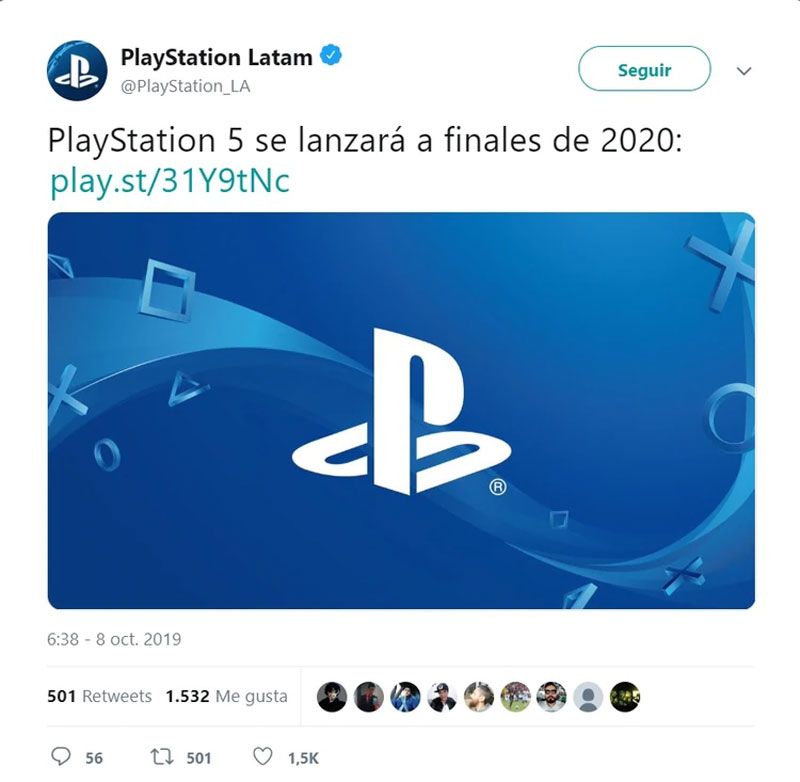Viewport: 800px width, 782px height.
Task: View the 501 Retweets list
Action: [x=99, y=696]
